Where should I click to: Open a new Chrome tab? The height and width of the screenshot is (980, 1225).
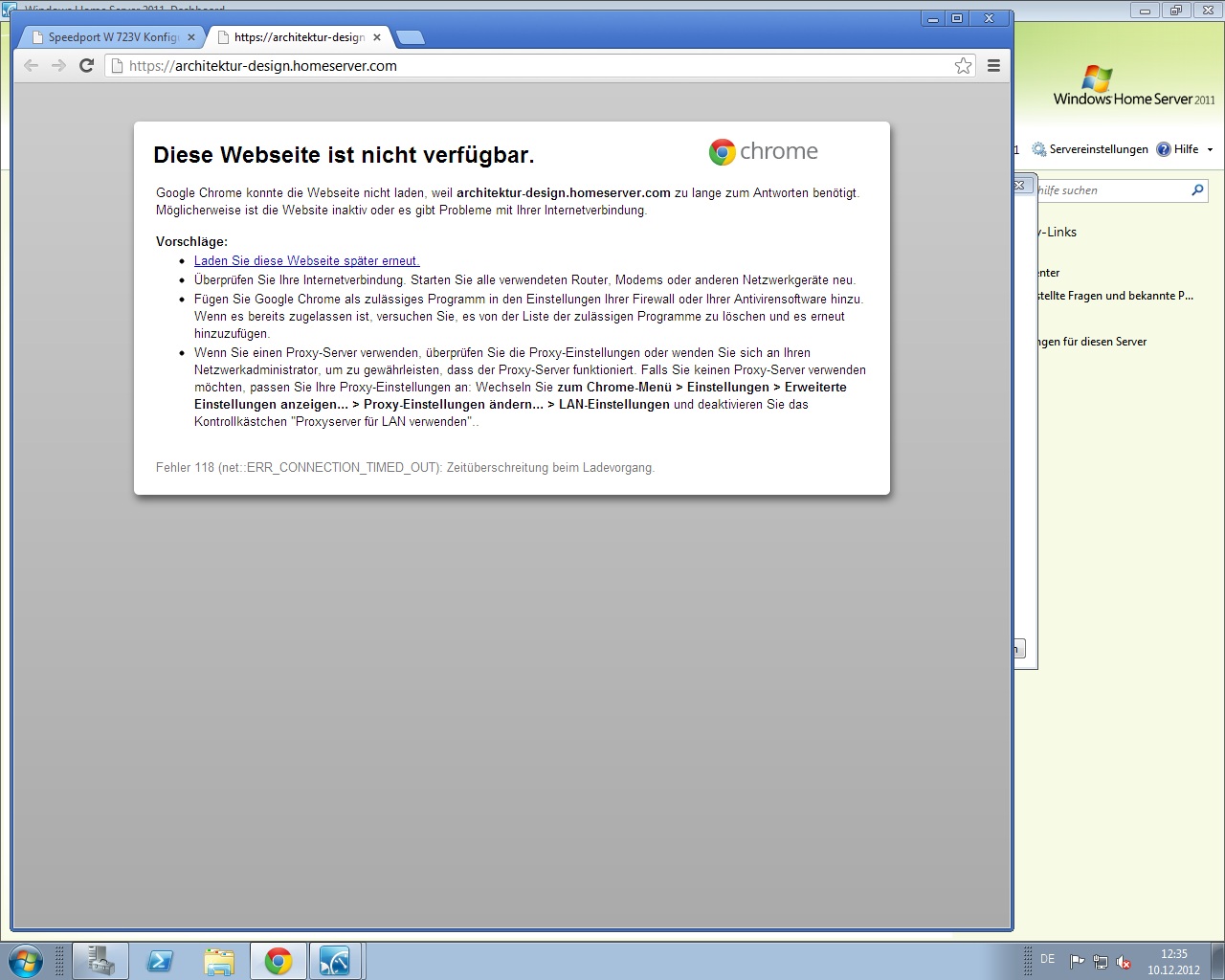click(x=411, y=37)
